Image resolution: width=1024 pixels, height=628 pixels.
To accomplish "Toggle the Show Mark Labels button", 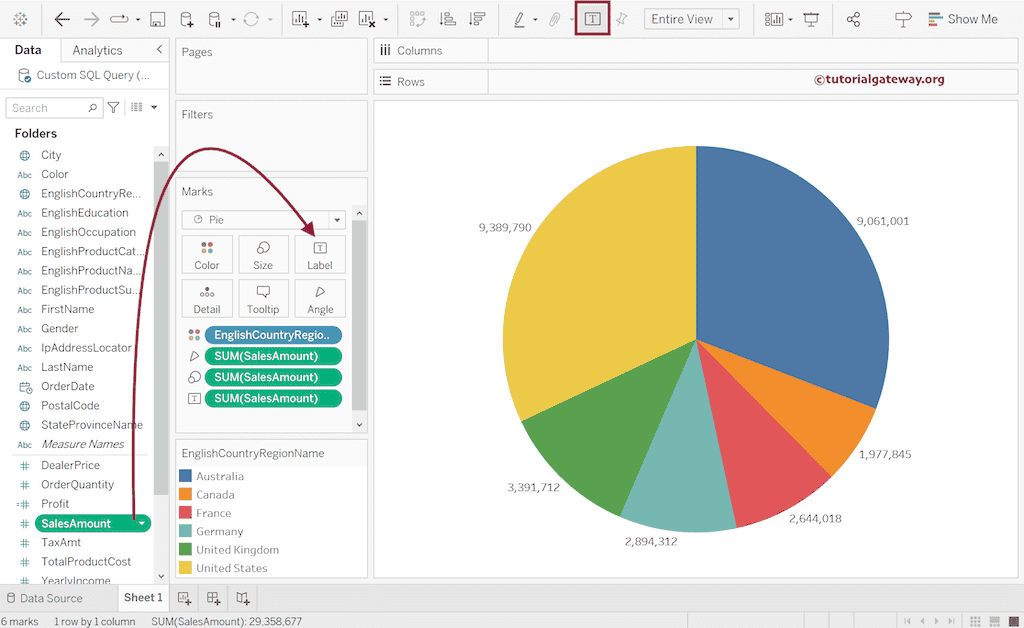I will click(592, 19).
